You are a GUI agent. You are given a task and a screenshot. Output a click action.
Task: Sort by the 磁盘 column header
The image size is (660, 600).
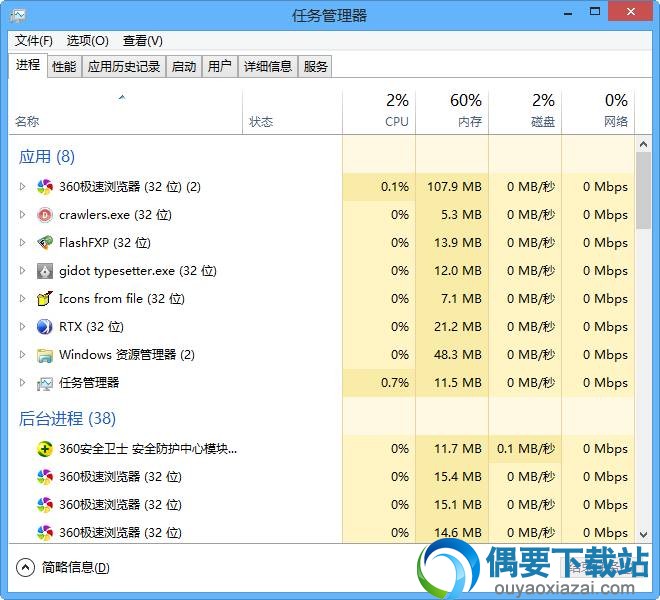click(525, 112)
